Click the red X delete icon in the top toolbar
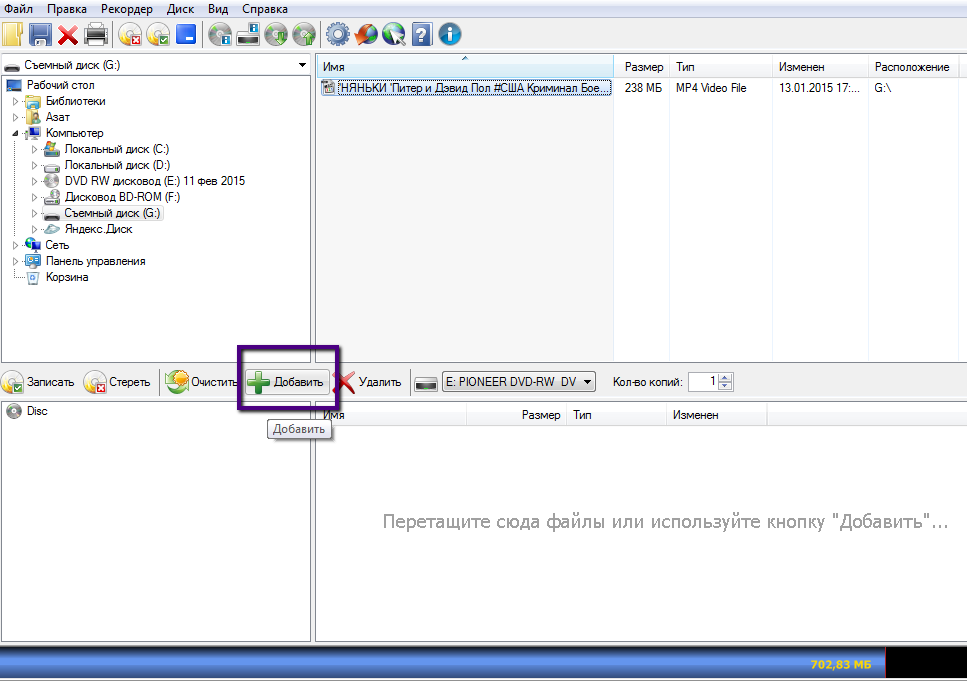The height and width of the screenshot is (681, 967). click(x=68, y=35)
